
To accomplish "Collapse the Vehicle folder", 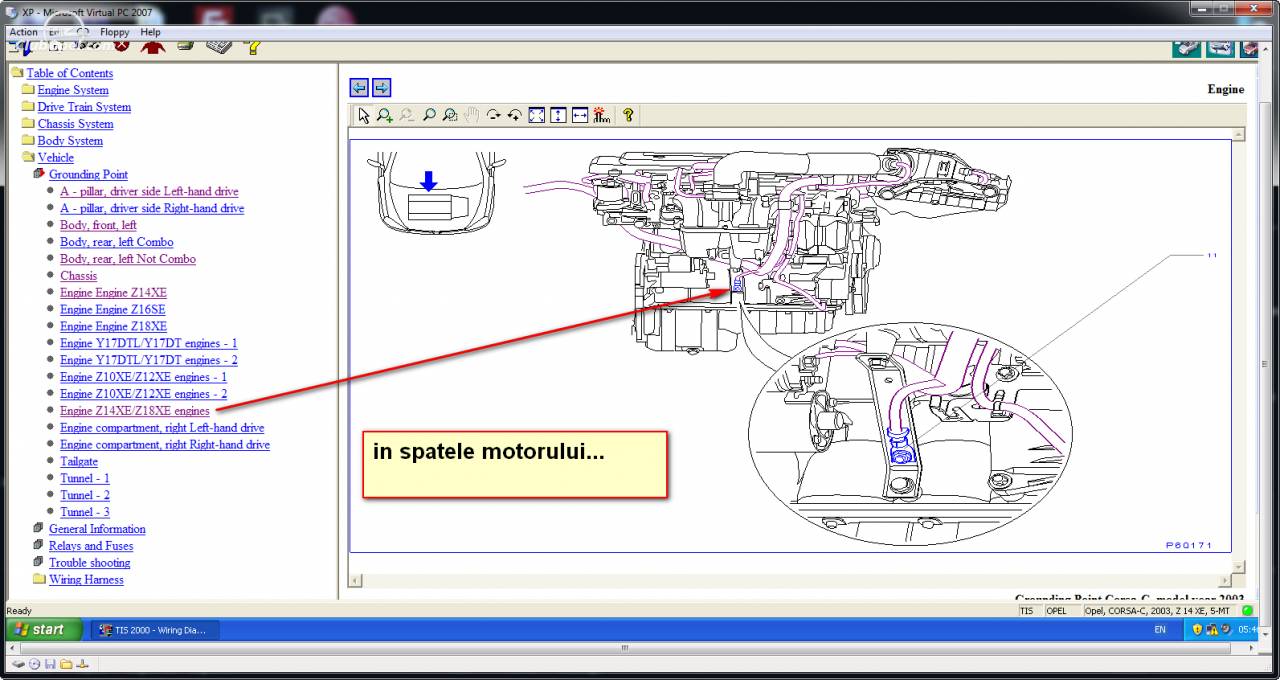I will click(55, 157).
